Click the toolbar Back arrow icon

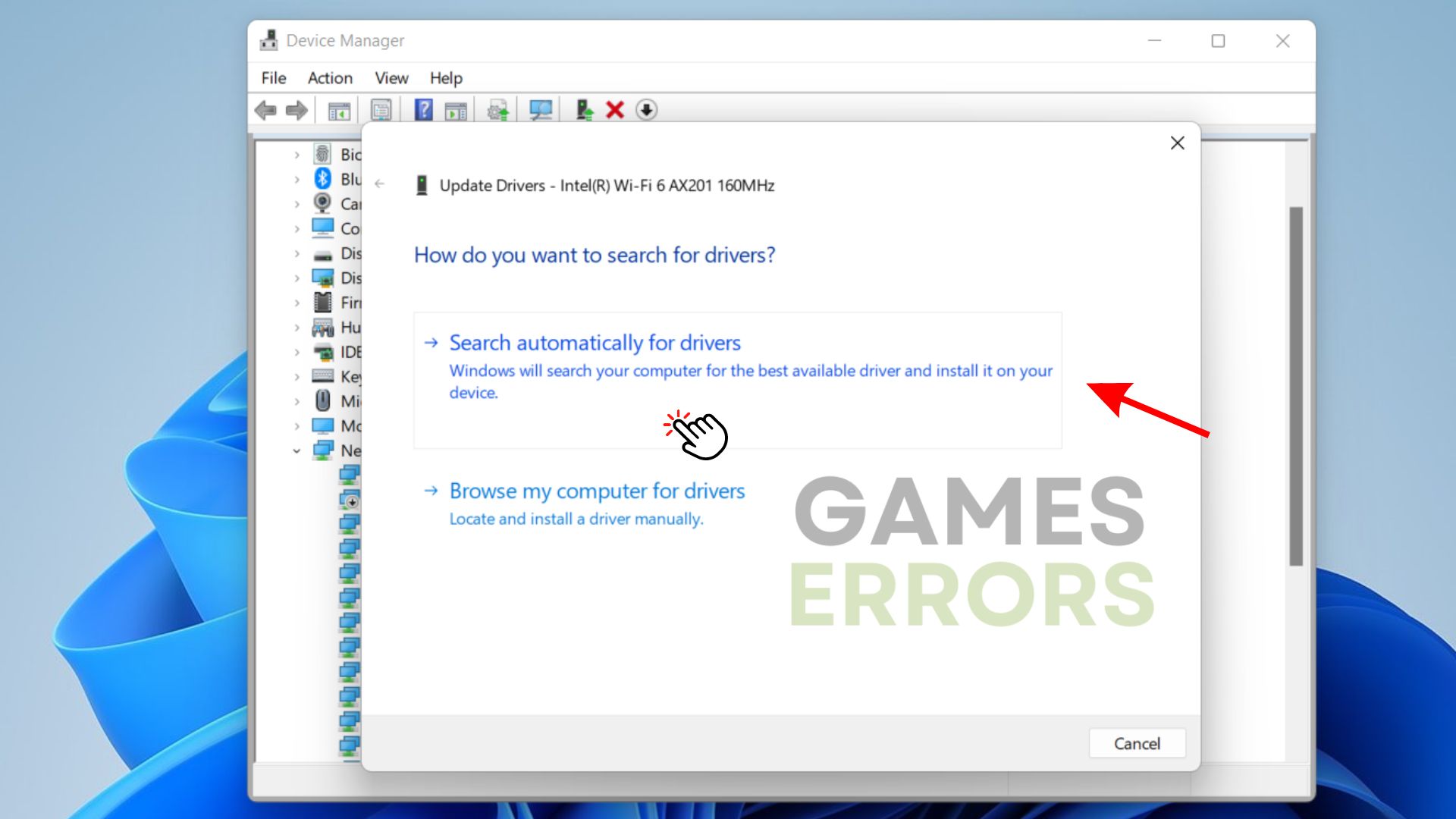click(x=265, y=111)
